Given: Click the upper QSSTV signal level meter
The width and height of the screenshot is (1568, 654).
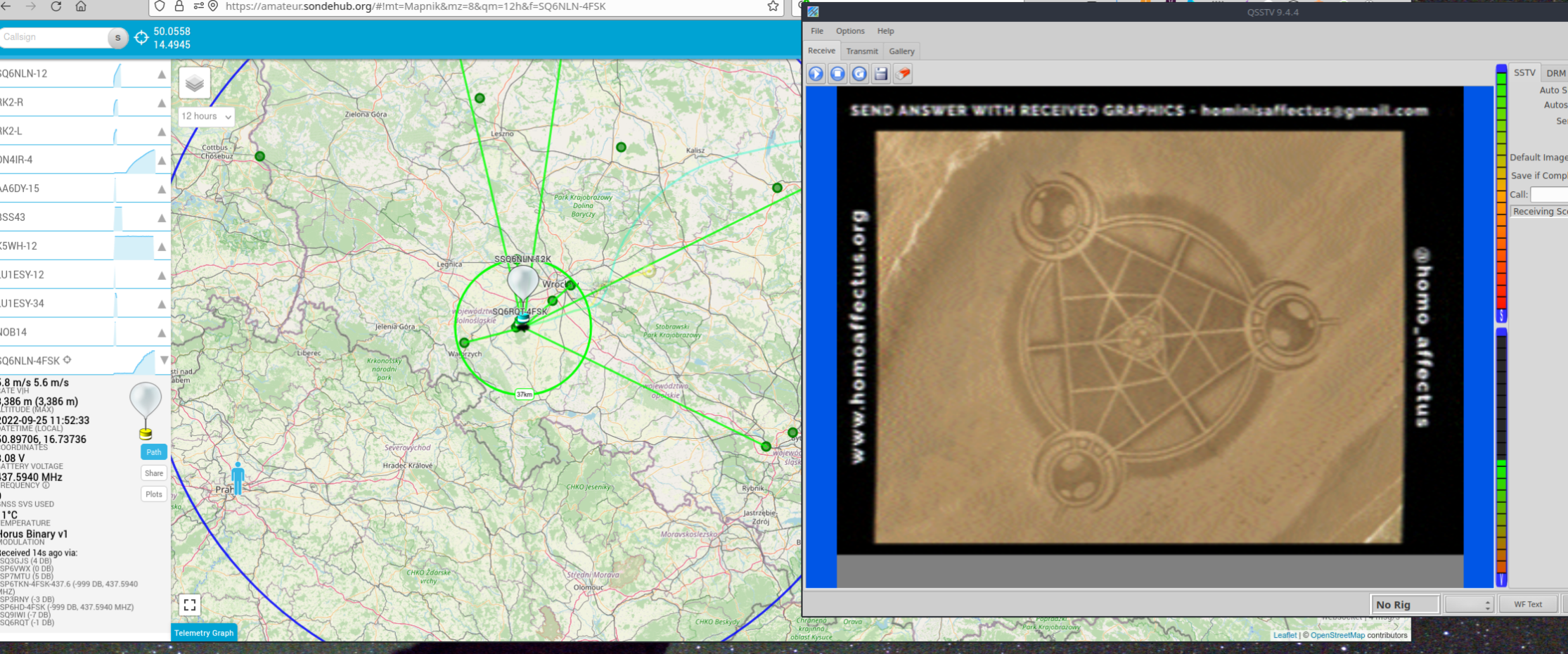Looking at the screenshot, I should 1501,193.
